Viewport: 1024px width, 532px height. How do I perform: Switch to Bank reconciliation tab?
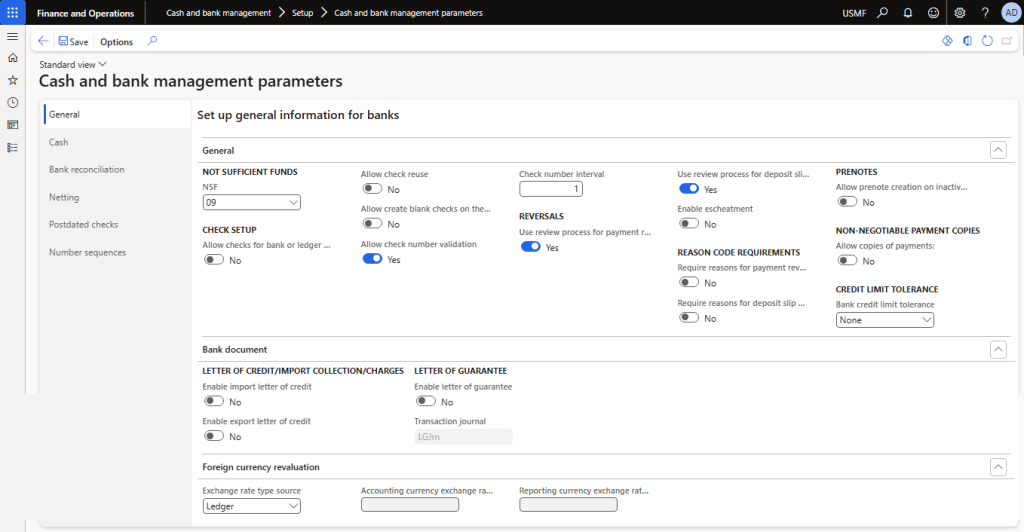click(87, 170)
